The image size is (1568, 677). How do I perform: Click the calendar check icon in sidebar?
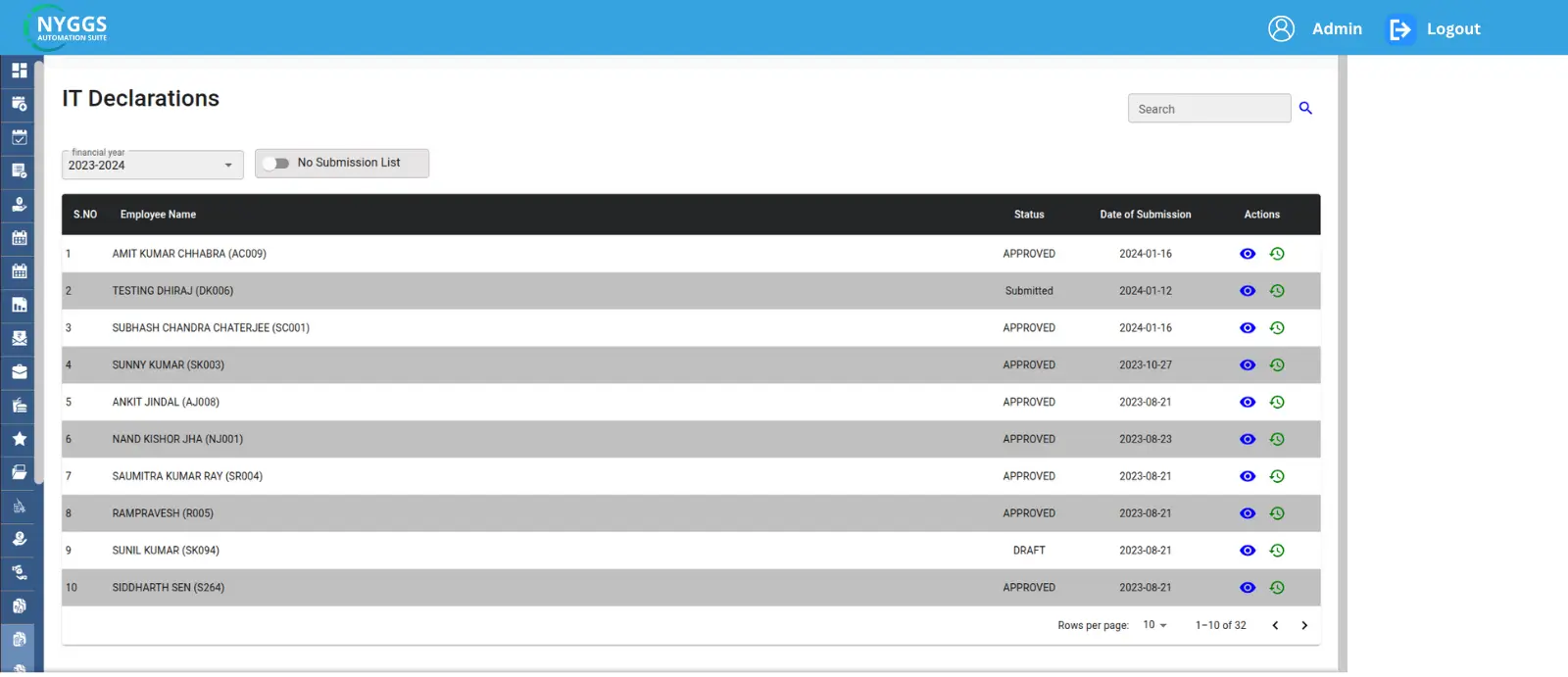point(19,137)
